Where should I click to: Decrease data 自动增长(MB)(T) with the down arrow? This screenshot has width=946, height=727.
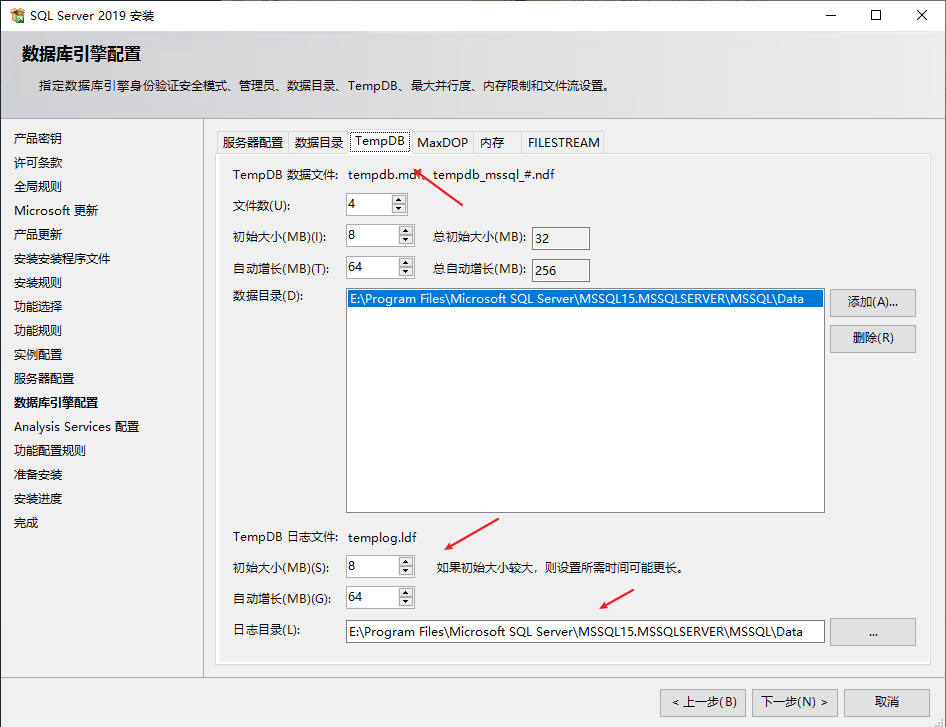(406, 271)
